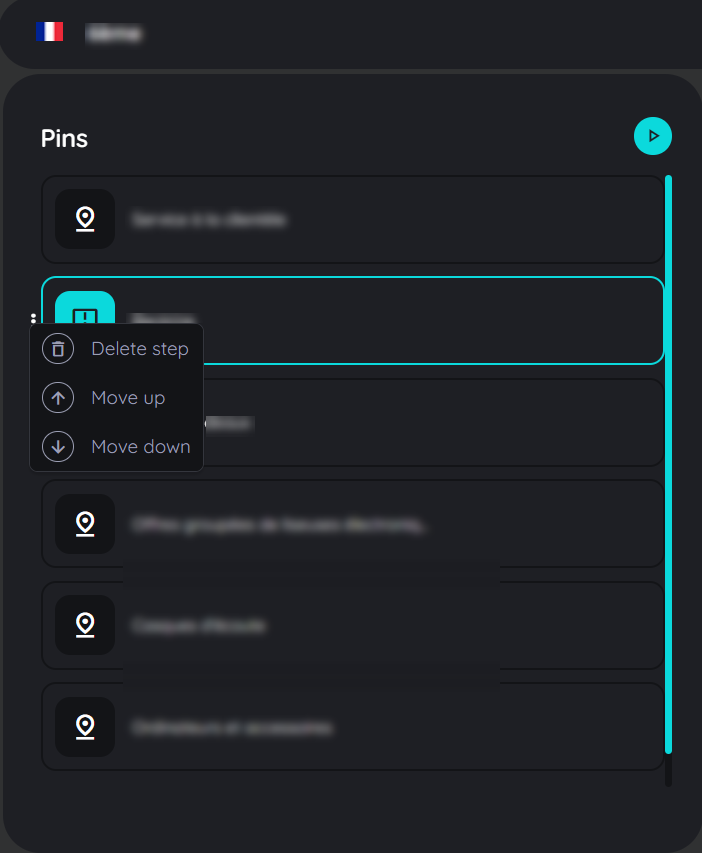Image resolution: width=702 pixels, height=853 pixels.
Task: Click the circled up-arrow icon in the menu
Action: (58, 397)
